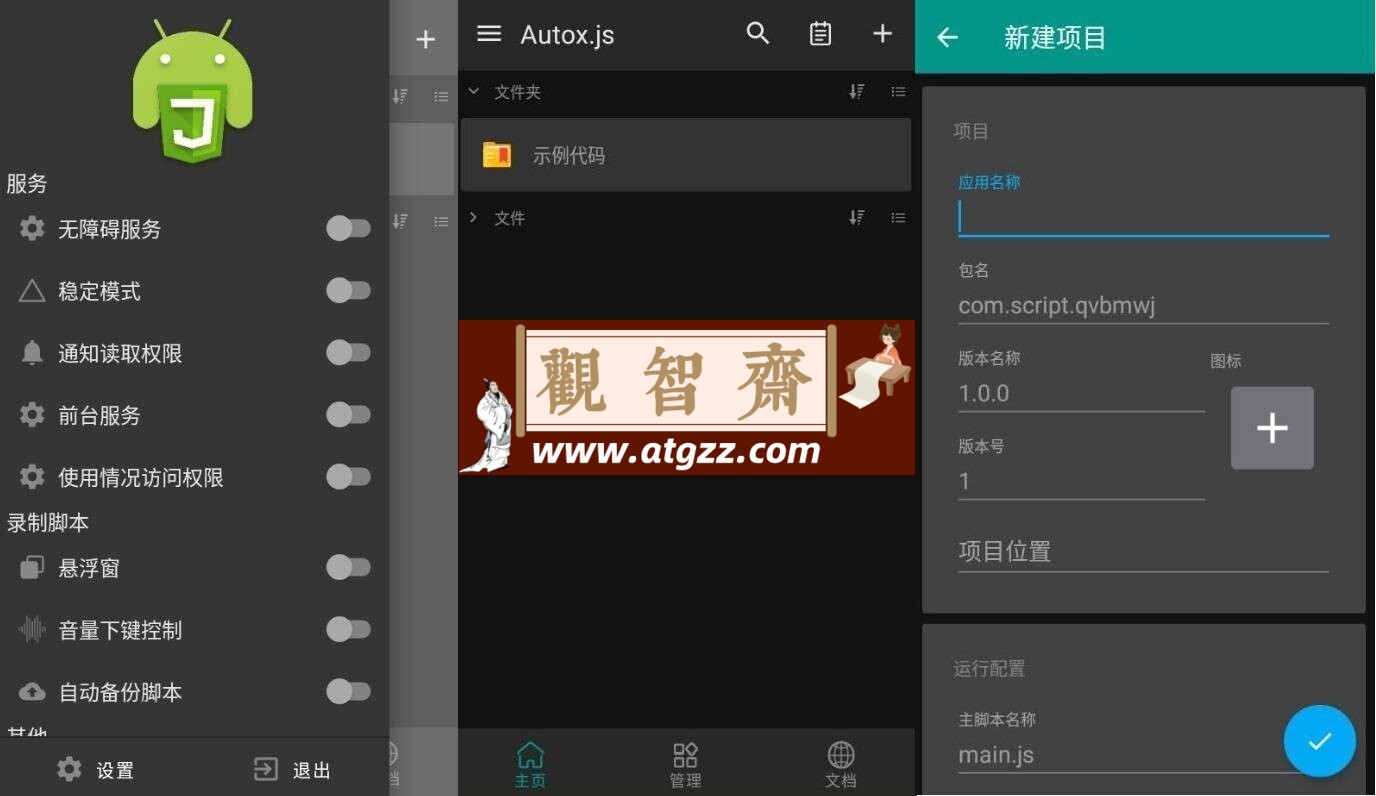1376x796 pixels.
Task: Add a project icon with the 图标 plus button
Action: [1272, 428]
